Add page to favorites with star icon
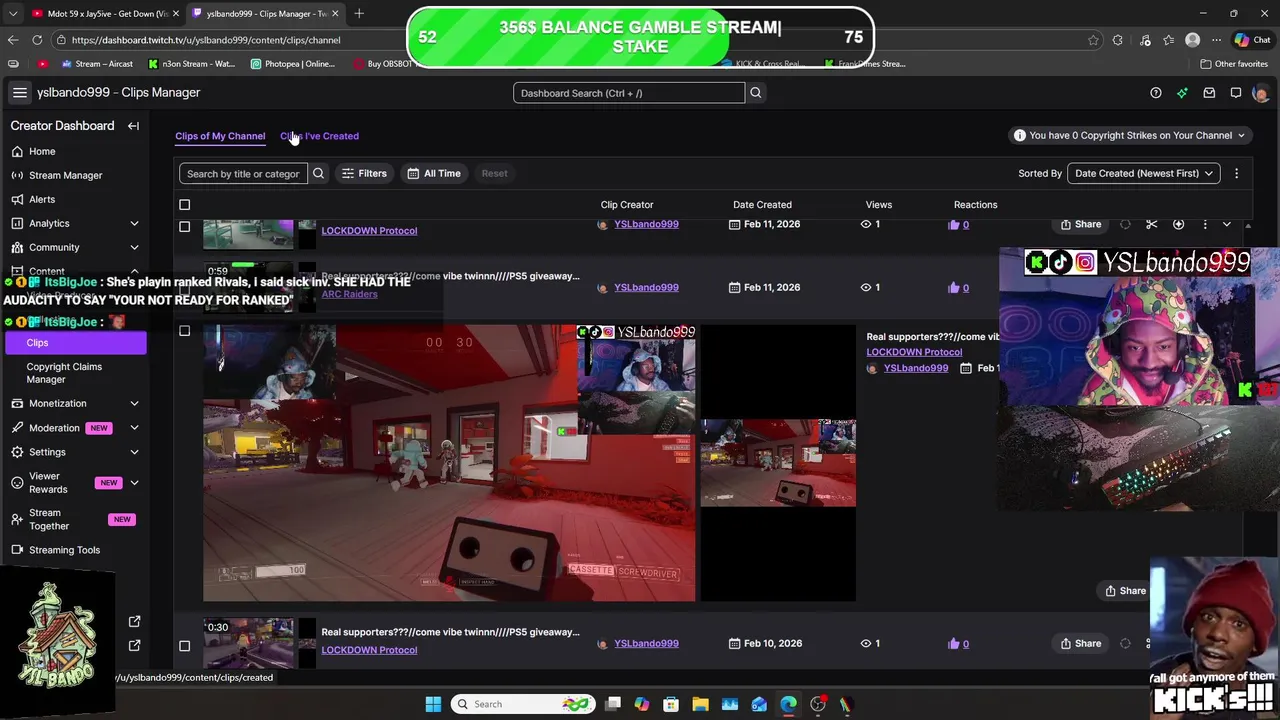This screenshot has height=720, width=1280. pyautogui.click(x=1093, y=40)
